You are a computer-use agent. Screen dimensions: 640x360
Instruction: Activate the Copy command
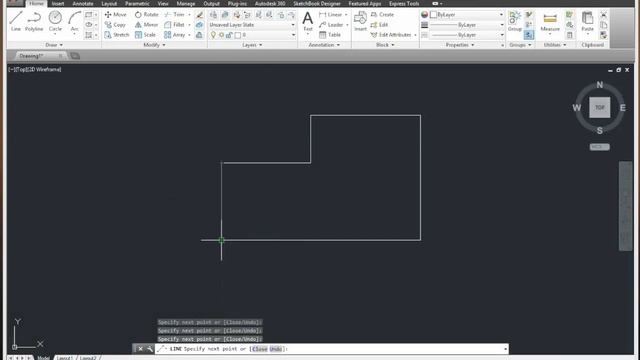point(115,24)
